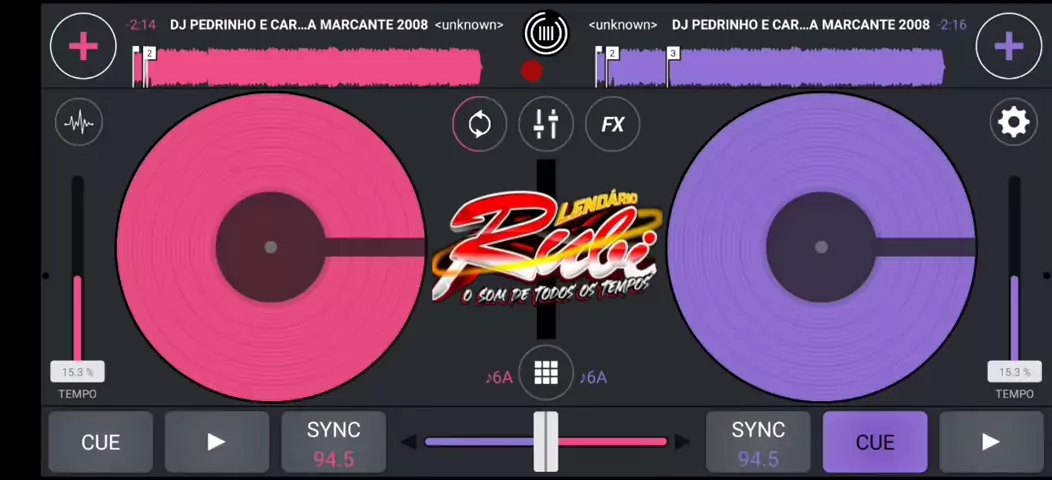Tap the loop circular arrows icon
This screenshot has width=1052, height=480.
pyautogui.click(x=480, y=125)
